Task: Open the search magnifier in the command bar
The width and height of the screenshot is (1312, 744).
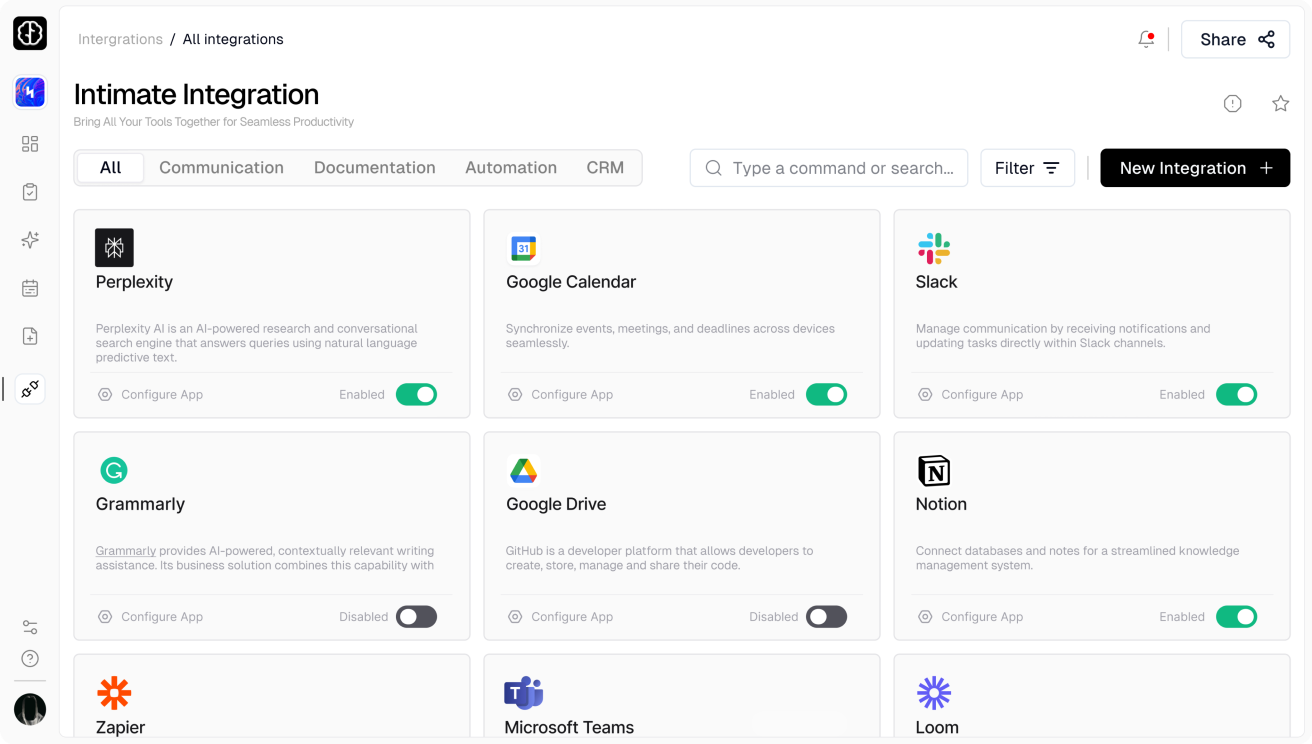Action: [712, 168]
